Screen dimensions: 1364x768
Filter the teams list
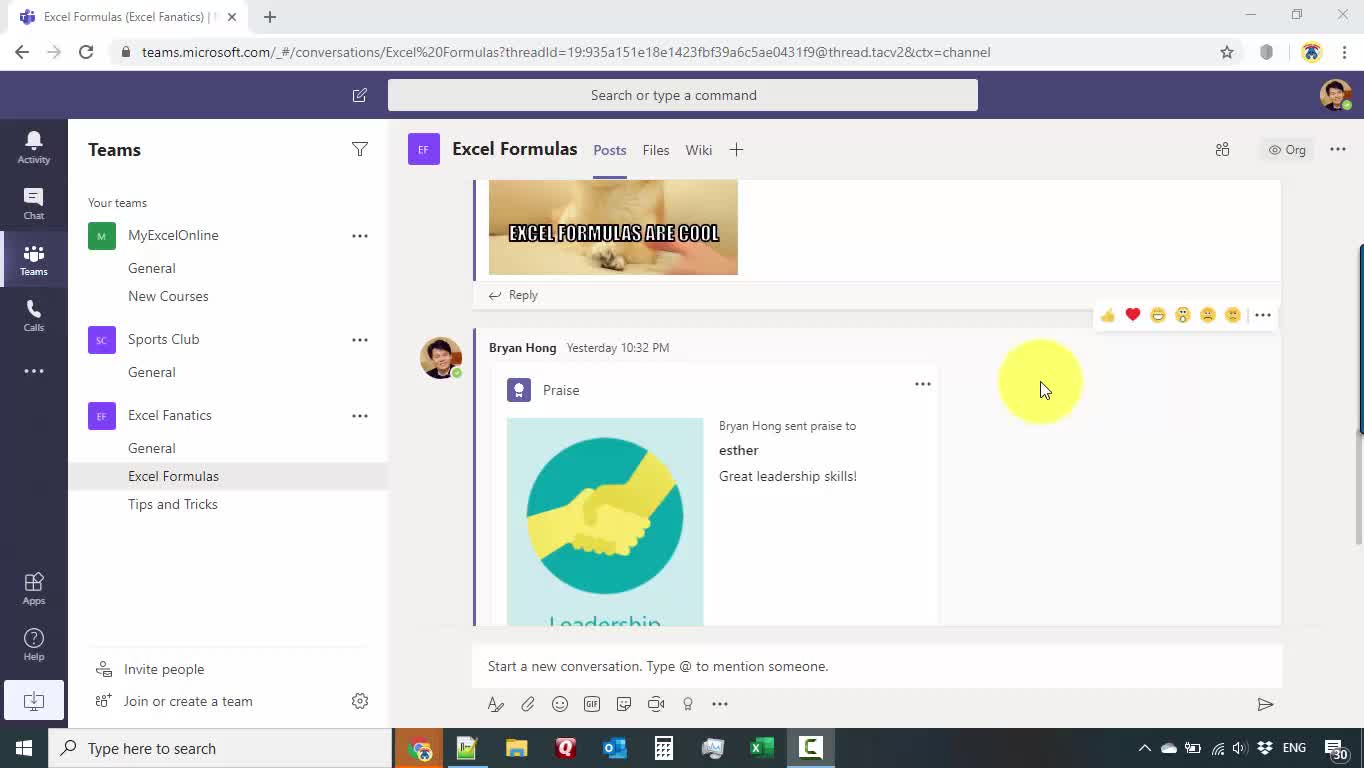click(359, 149)
